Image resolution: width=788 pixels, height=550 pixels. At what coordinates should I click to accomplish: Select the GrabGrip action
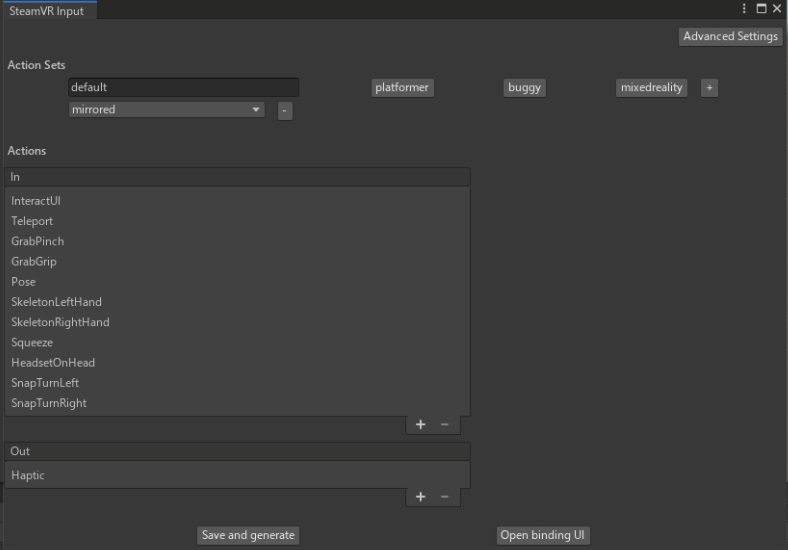coord(237,261)
